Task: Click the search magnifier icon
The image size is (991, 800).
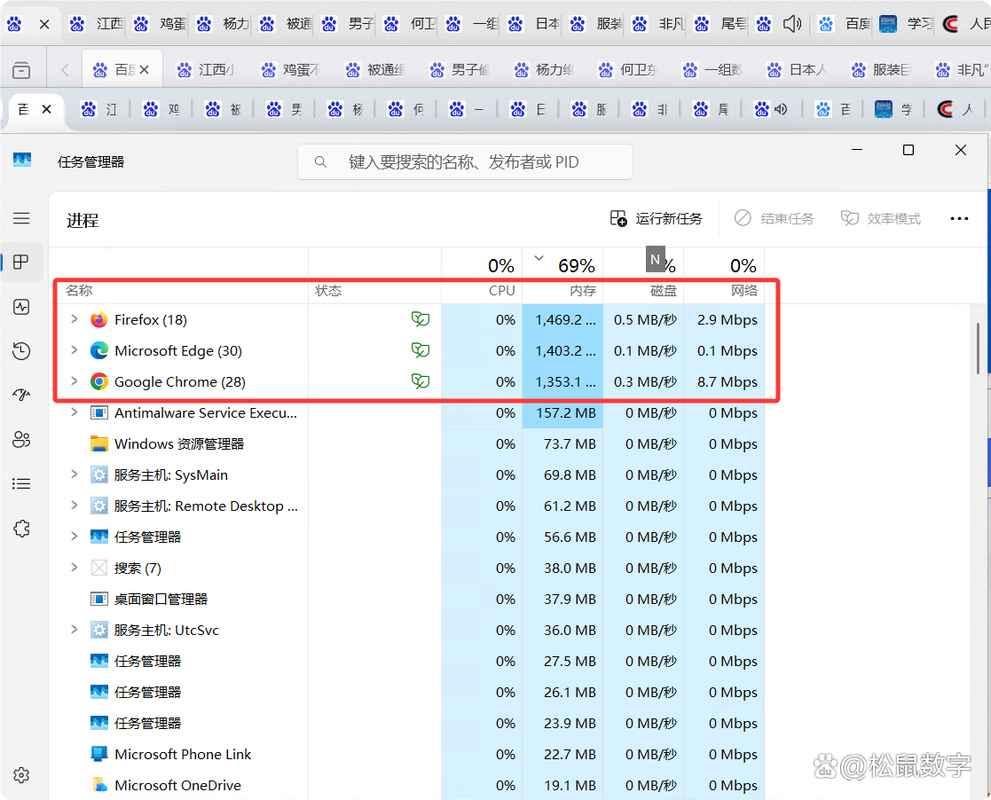Action: point(320,162)
